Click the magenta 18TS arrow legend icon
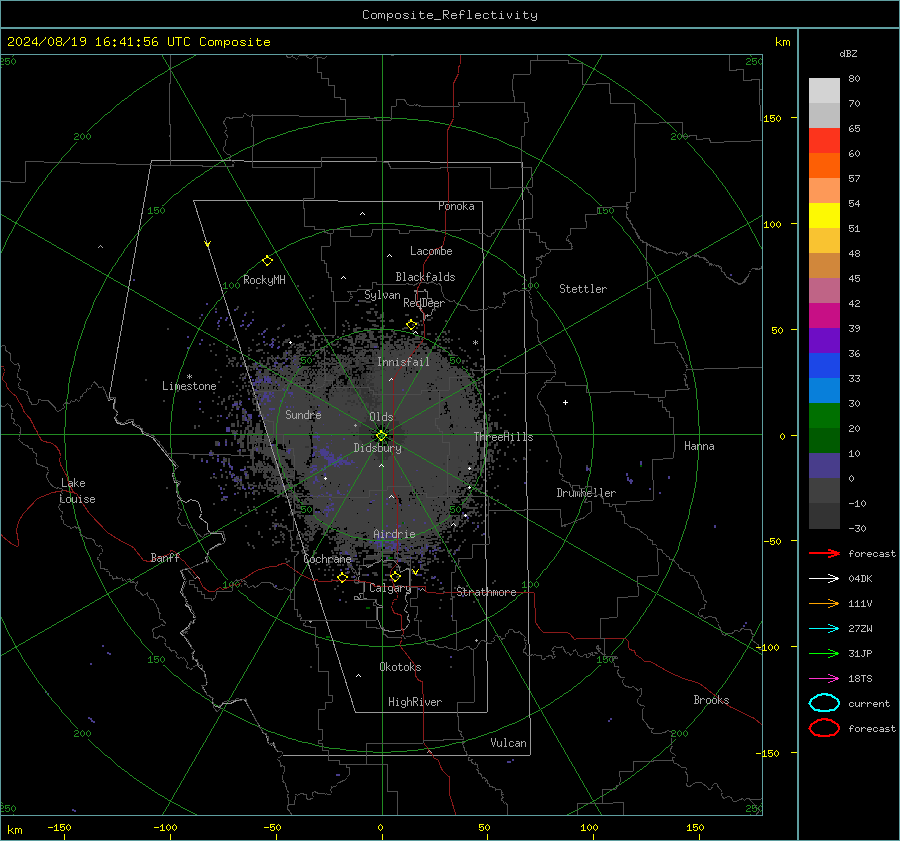 tap(824, 679)
